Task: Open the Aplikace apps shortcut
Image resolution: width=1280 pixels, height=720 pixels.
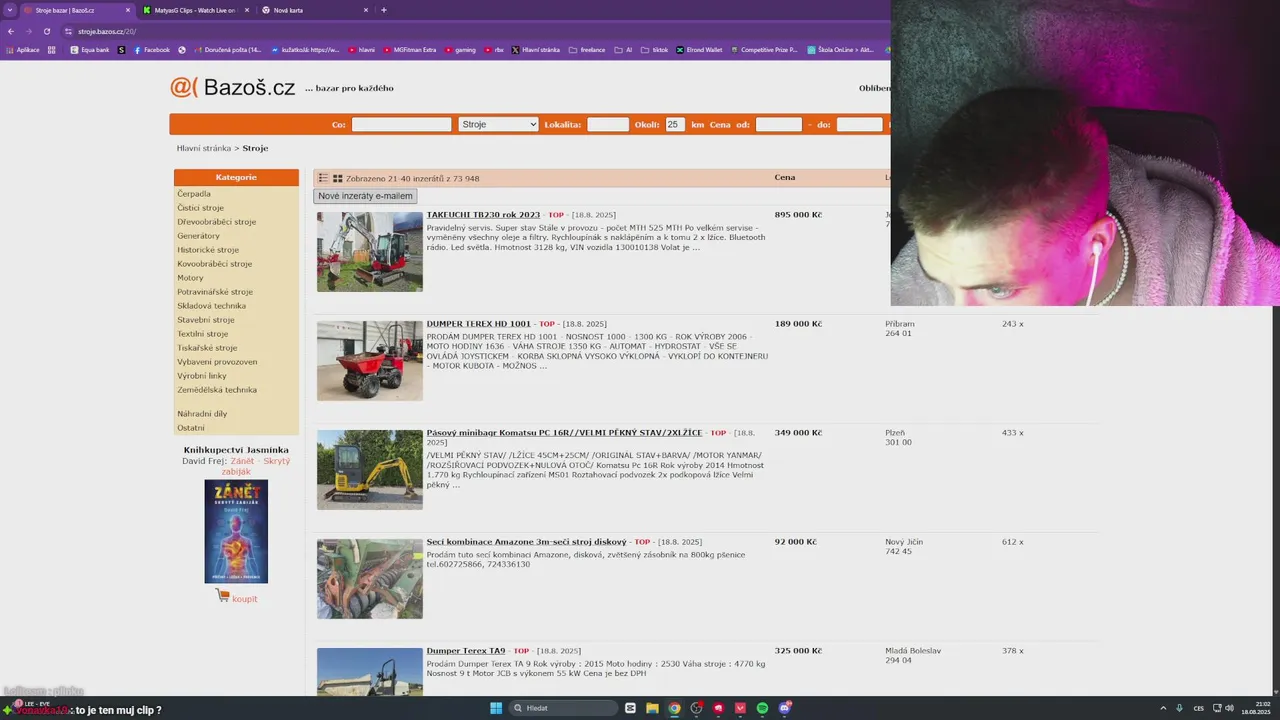Action: [22, 50]
